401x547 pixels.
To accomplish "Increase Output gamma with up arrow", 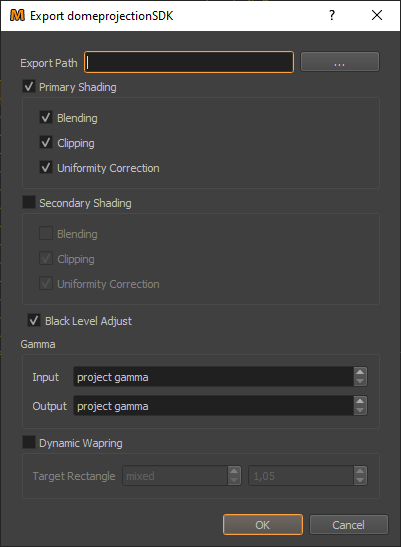I will click(360, 401).
